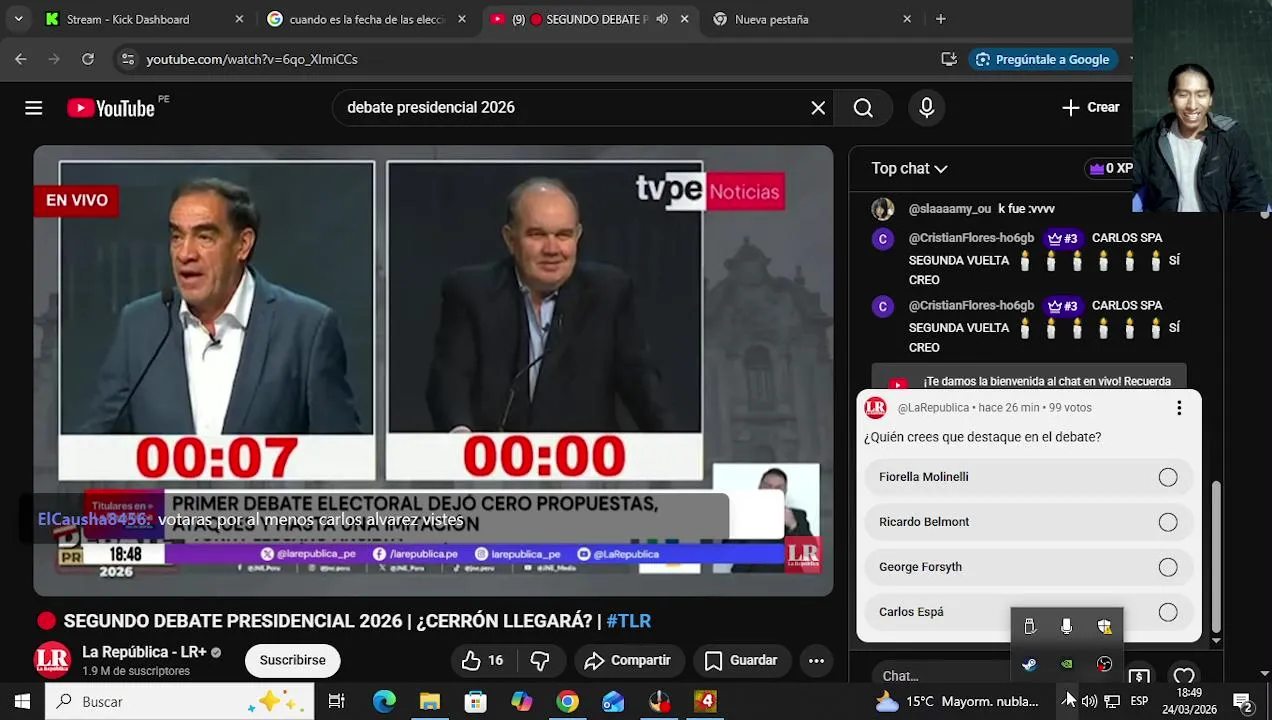Select George Forsyth poll option
The width and height of the screenshot is (1272, 720).
tap(1029, 567)
